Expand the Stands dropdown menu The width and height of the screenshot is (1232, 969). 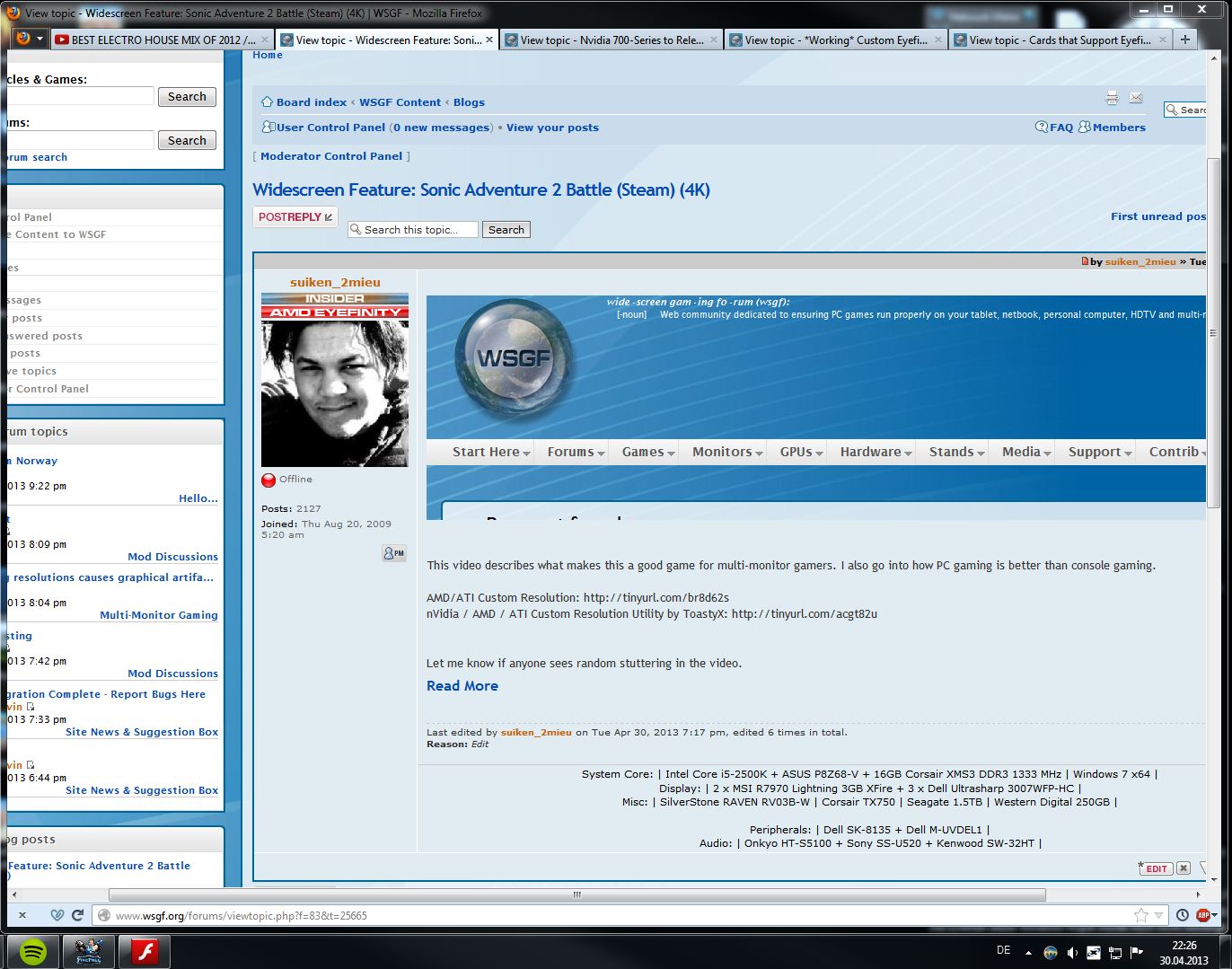point(956,452)
